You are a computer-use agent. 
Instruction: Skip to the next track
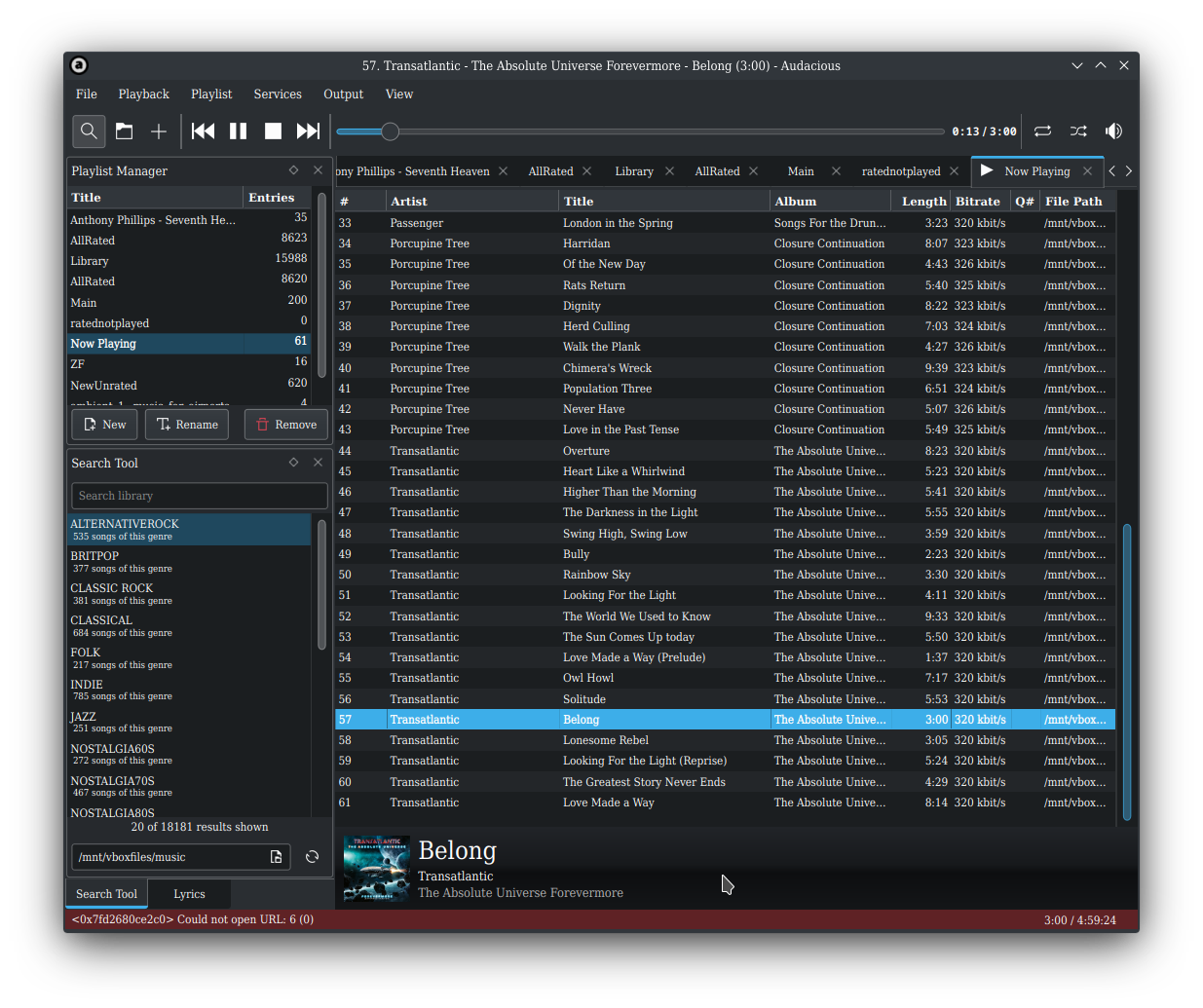[308, 131]
